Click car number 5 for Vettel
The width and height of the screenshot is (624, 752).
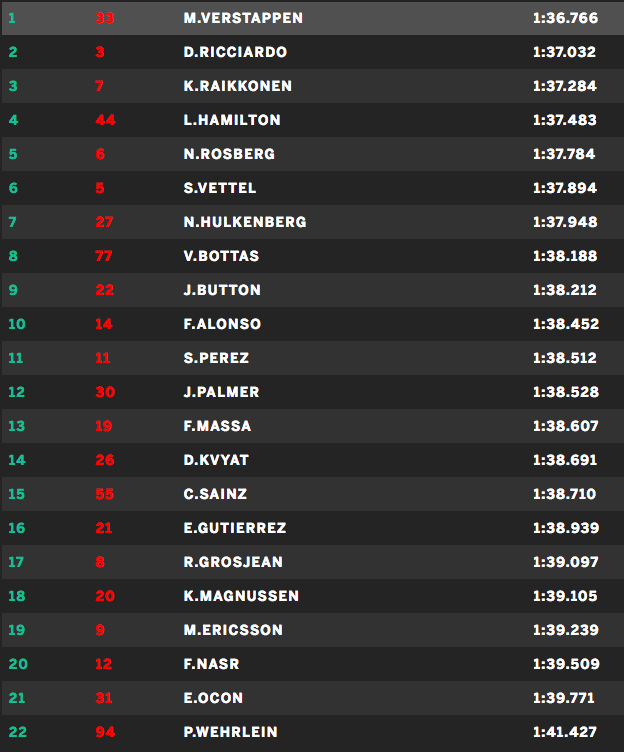click(100, 188)
